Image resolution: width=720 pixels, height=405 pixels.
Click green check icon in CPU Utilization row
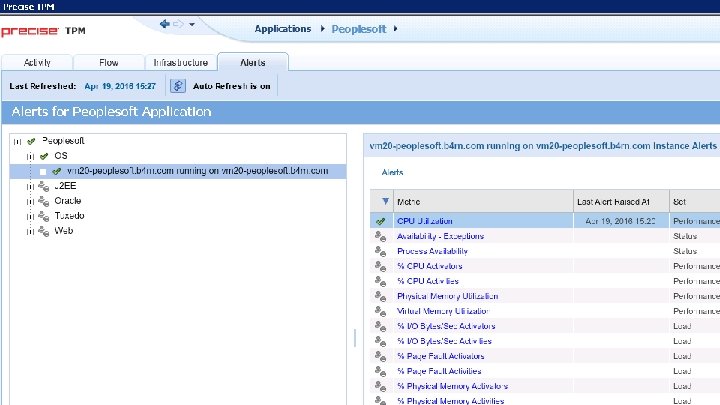click(381, 221)
